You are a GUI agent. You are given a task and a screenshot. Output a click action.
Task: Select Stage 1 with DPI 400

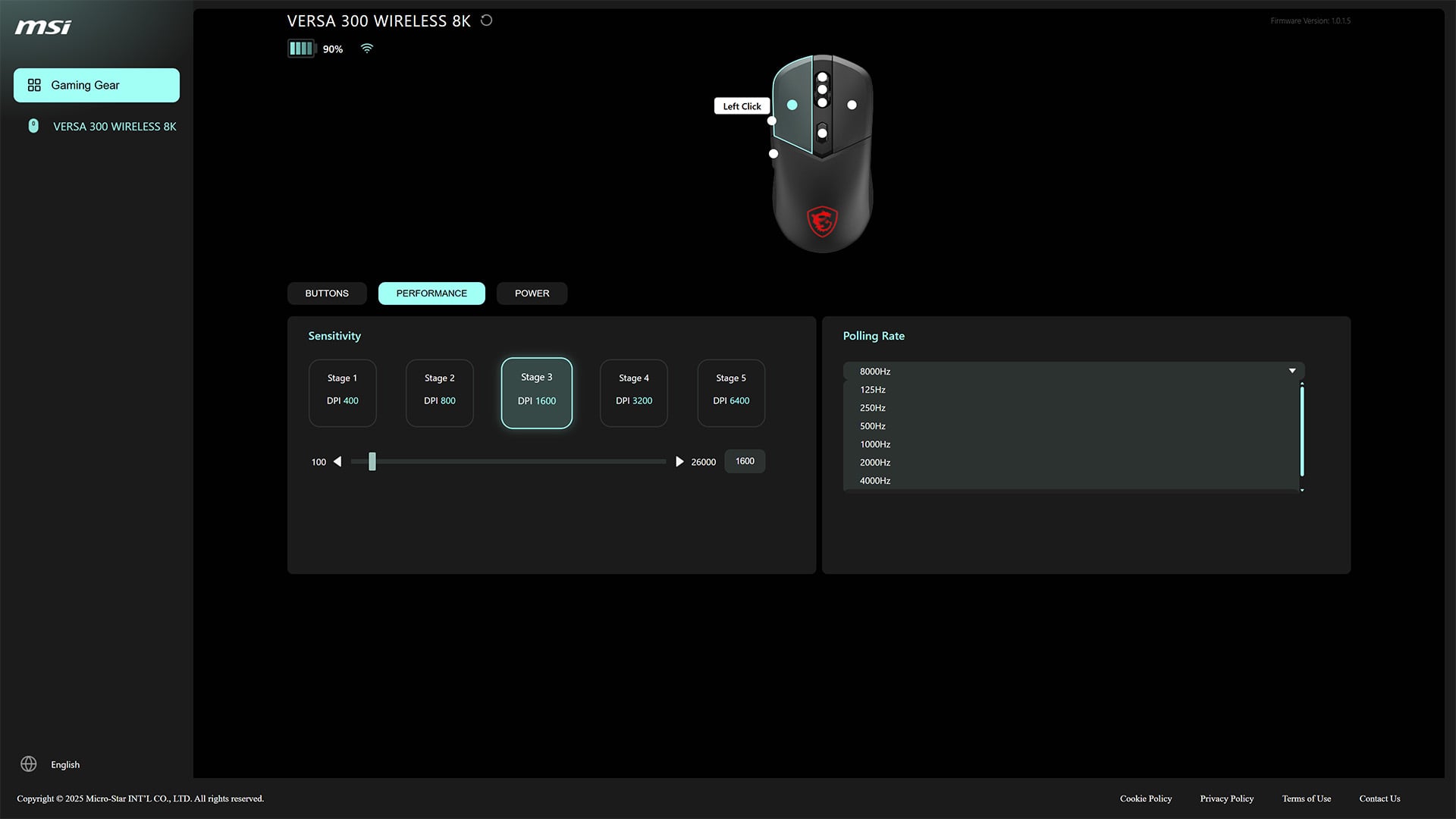coord(342,393)
